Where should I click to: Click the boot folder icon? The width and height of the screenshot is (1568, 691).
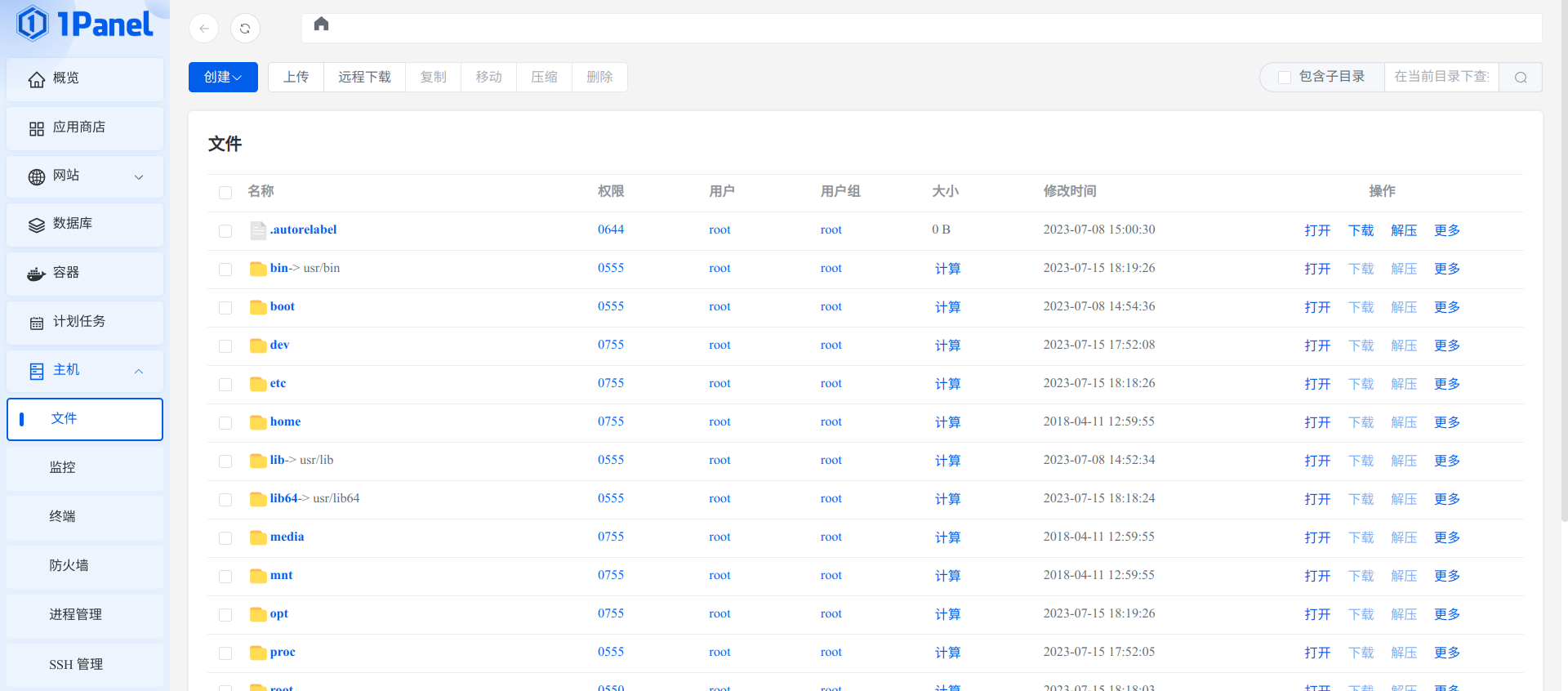tap(258, 307)
